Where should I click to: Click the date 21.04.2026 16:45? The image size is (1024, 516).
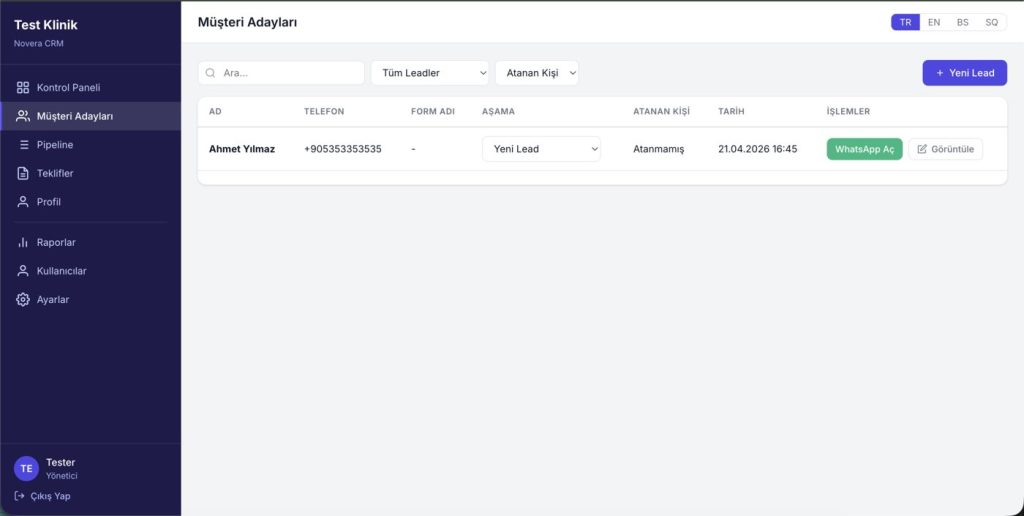click(758, 149)
